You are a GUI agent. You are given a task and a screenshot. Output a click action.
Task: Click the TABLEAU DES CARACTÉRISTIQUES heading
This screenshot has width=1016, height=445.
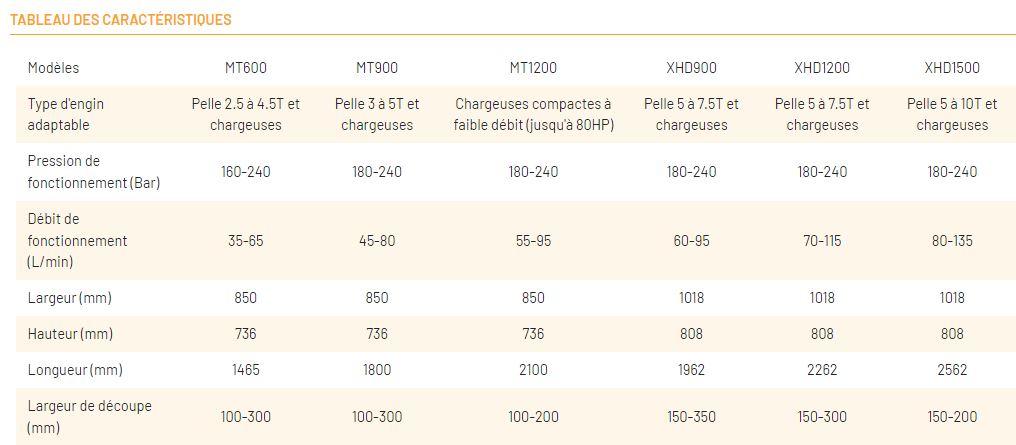121,20
